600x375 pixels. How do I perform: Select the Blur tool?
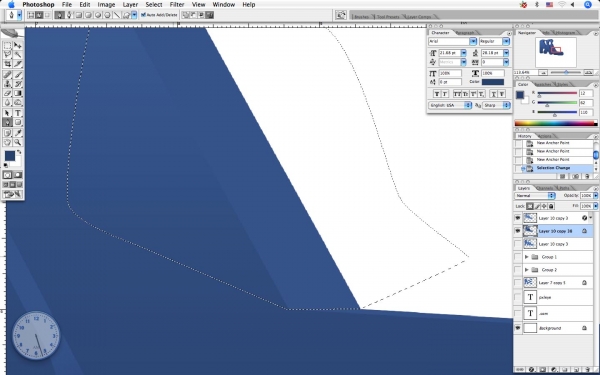click(x=7, y=102)
